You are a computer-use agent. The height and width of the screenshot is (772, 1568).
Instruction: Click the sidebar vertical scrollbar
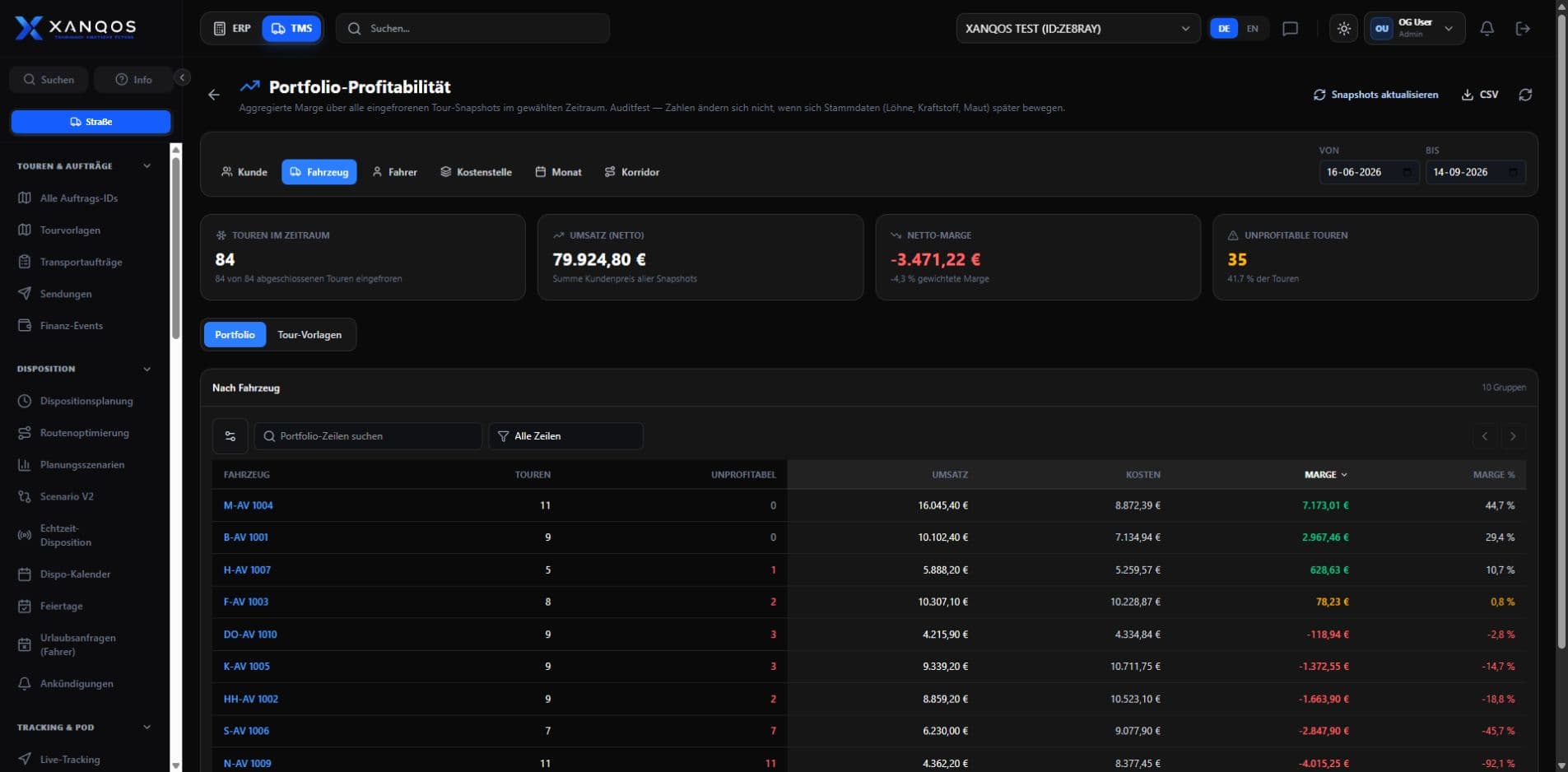coord(175,247)
